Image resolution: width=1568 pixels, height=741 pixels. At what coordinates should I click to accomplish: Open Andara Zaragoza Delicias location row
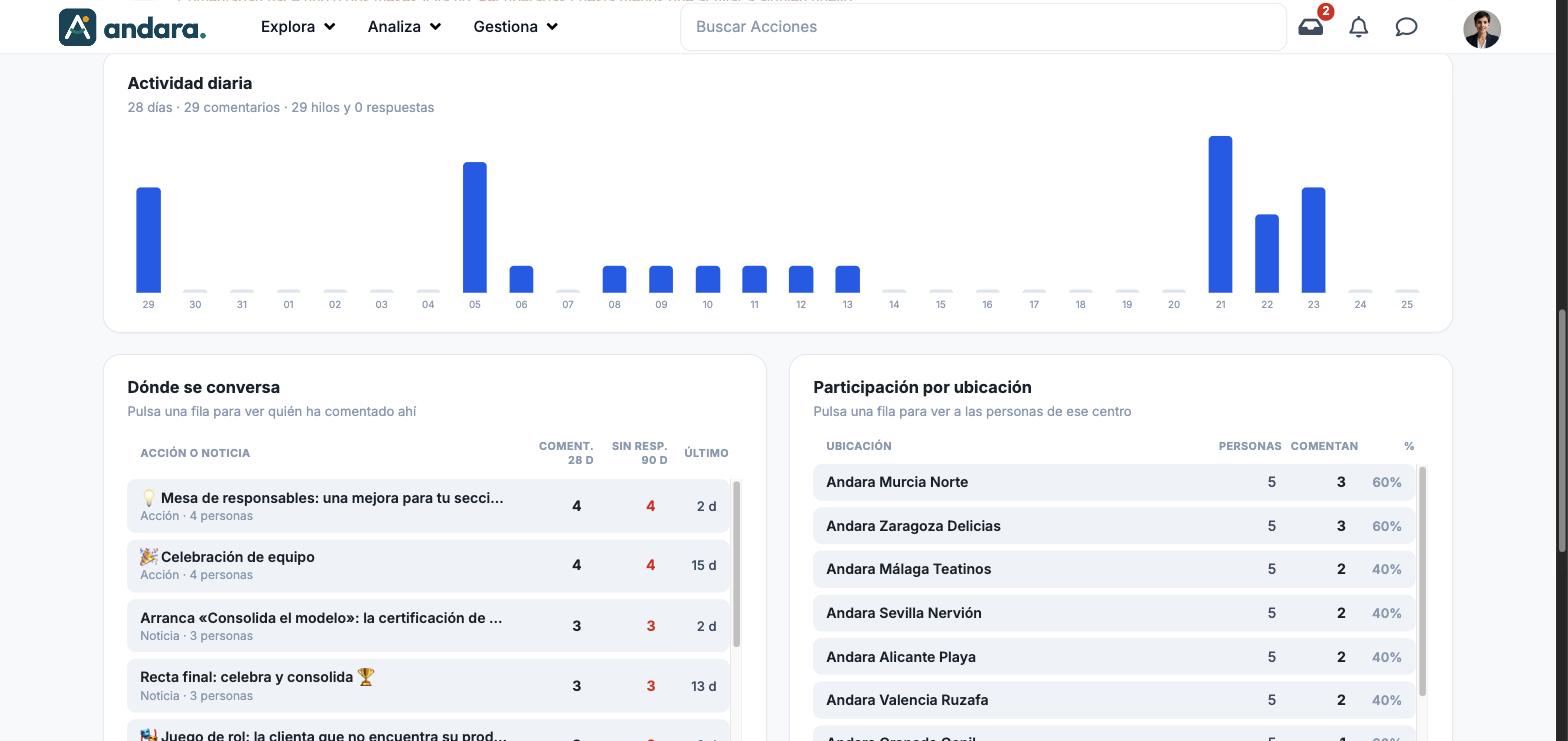(x=1114, y=526)
